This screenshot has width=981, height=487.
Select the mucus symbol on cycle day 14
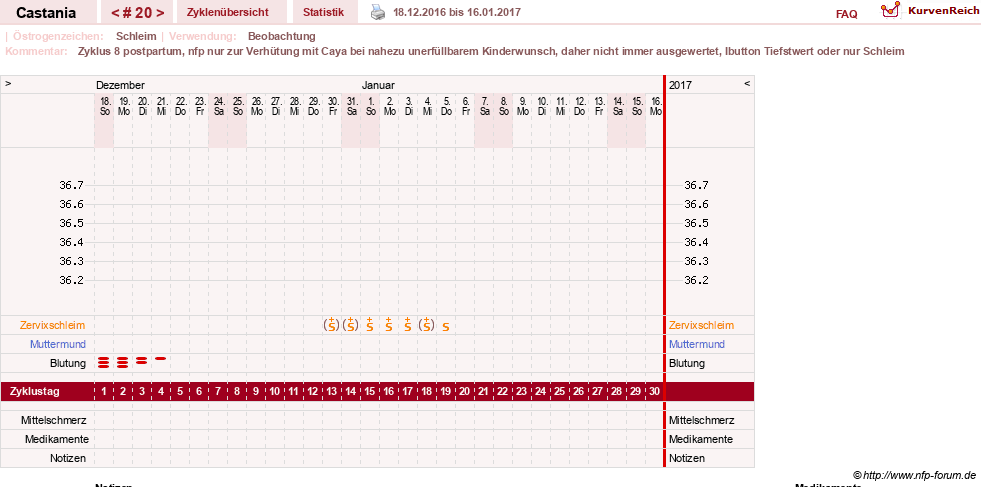click(x=350, y=325)
